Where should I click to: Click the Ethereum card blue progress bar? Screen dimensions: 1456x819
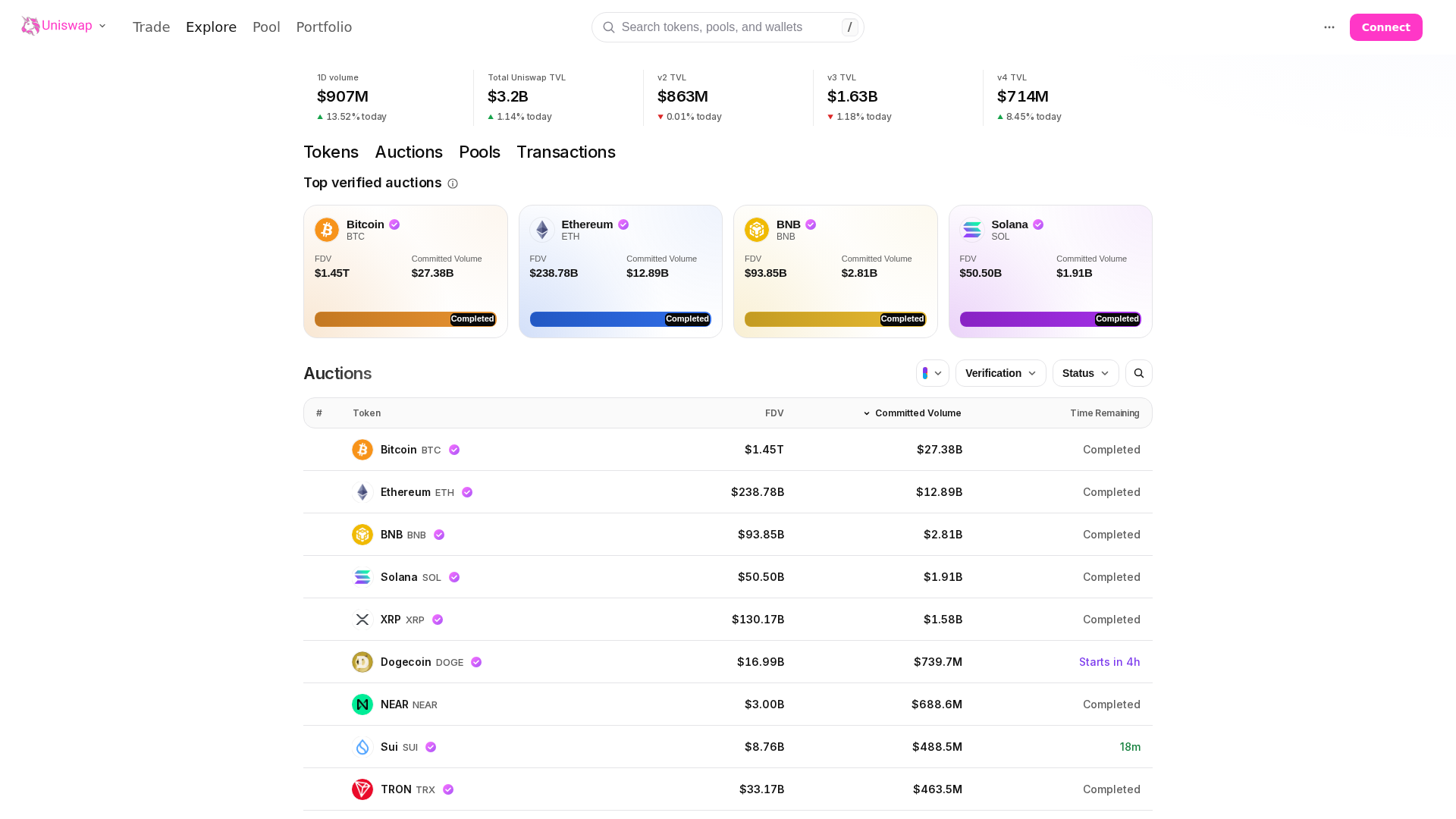[620, 319]
